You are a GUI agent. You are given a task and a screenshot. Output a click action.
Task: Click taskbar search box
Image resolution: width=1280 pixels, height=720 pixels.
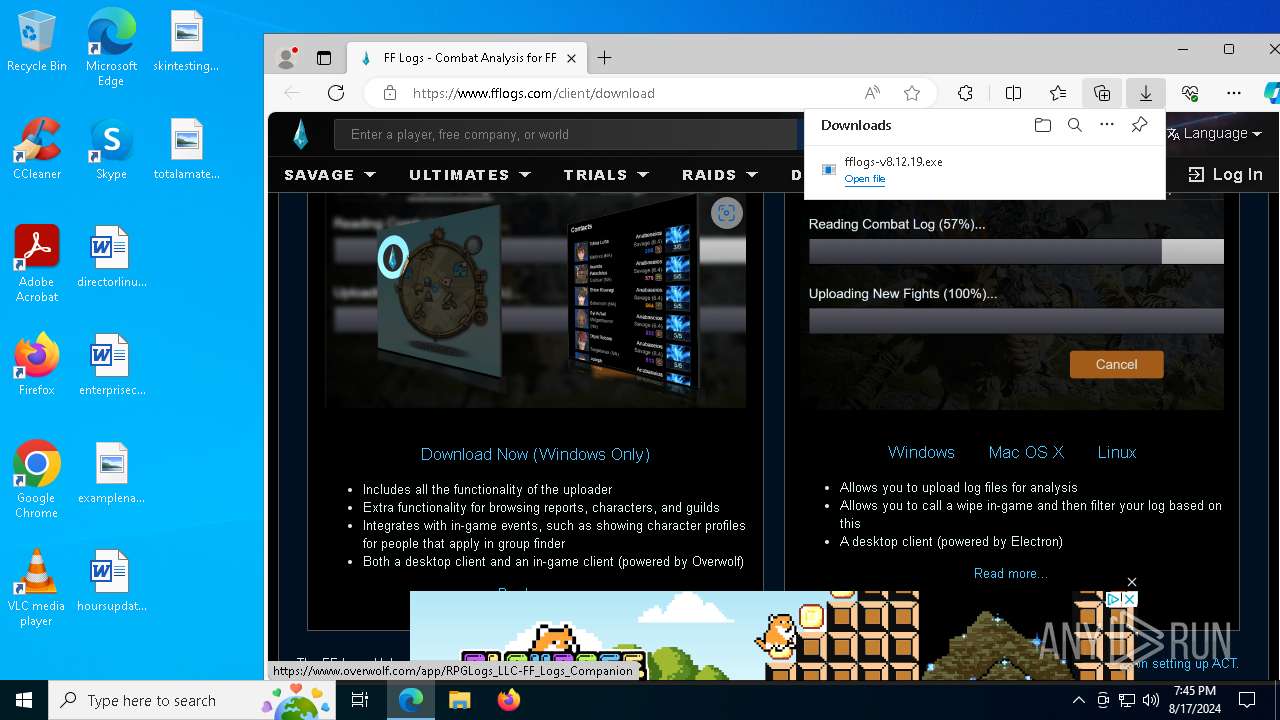point(191,700)
